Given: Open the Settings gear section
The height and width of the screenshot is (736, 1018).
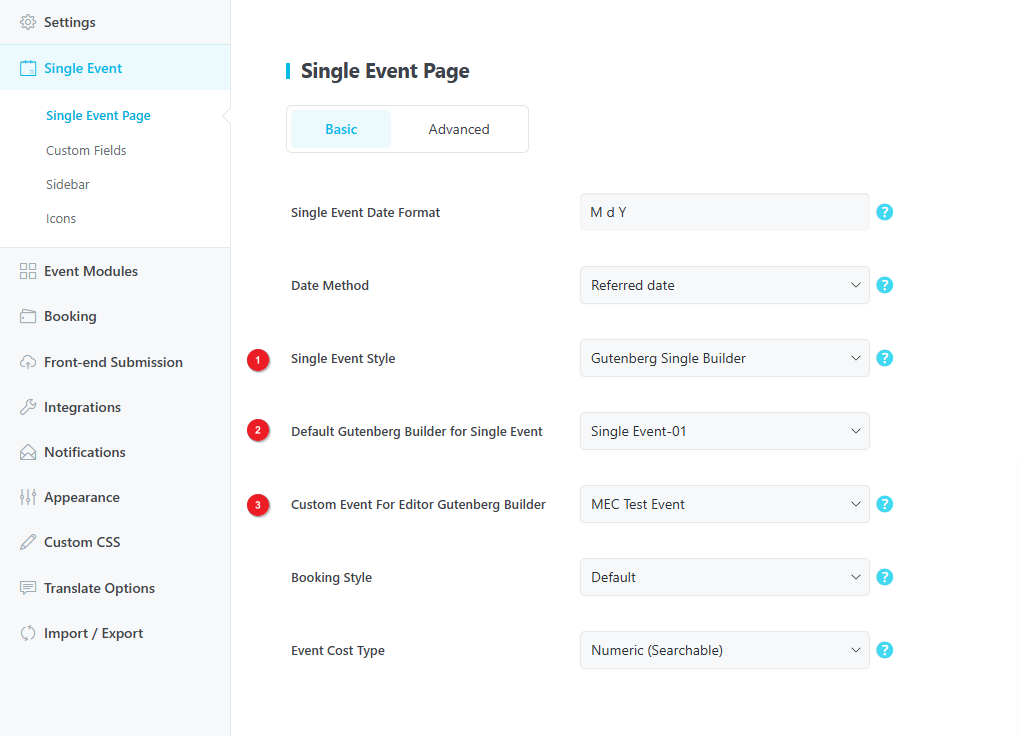Looking at the screenshot, I should (28, 21).
